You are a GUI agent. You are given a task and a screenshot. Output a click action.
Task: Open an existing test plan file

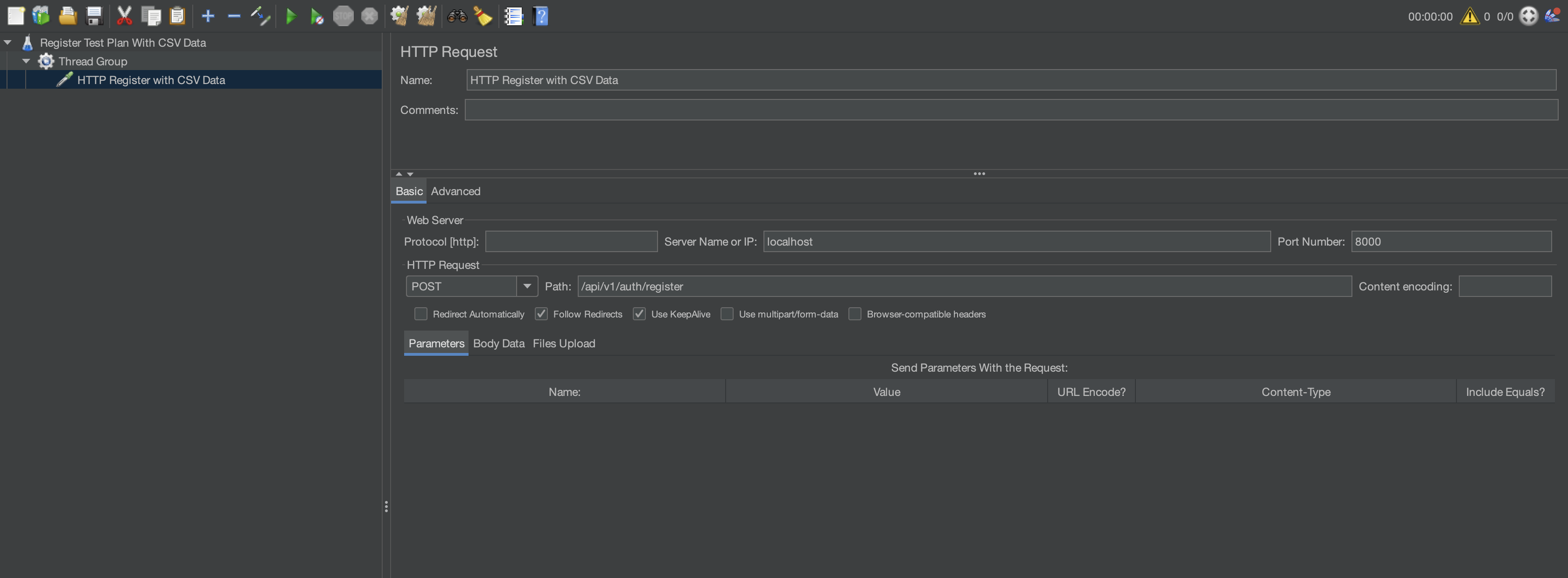(68, 16)
